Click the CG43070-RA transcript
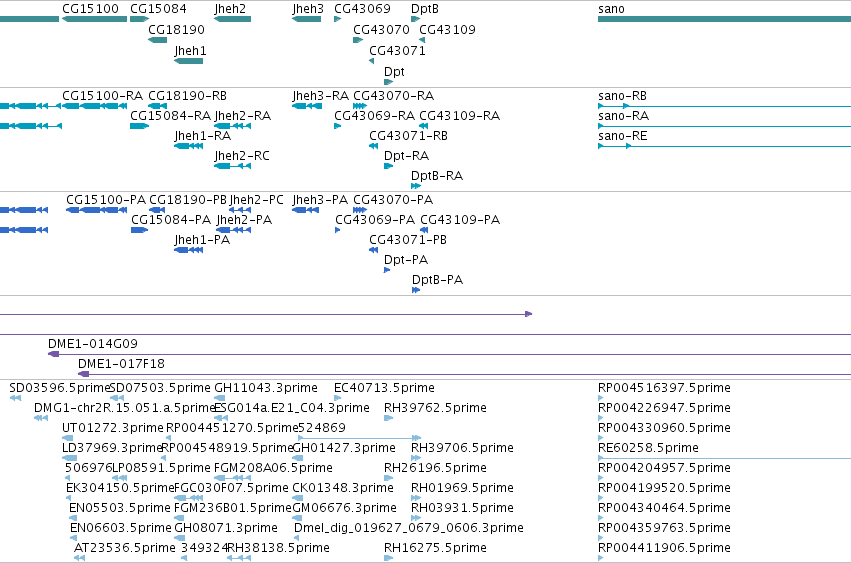Viewport: 851px width, 563px height. tap(360, 106)
